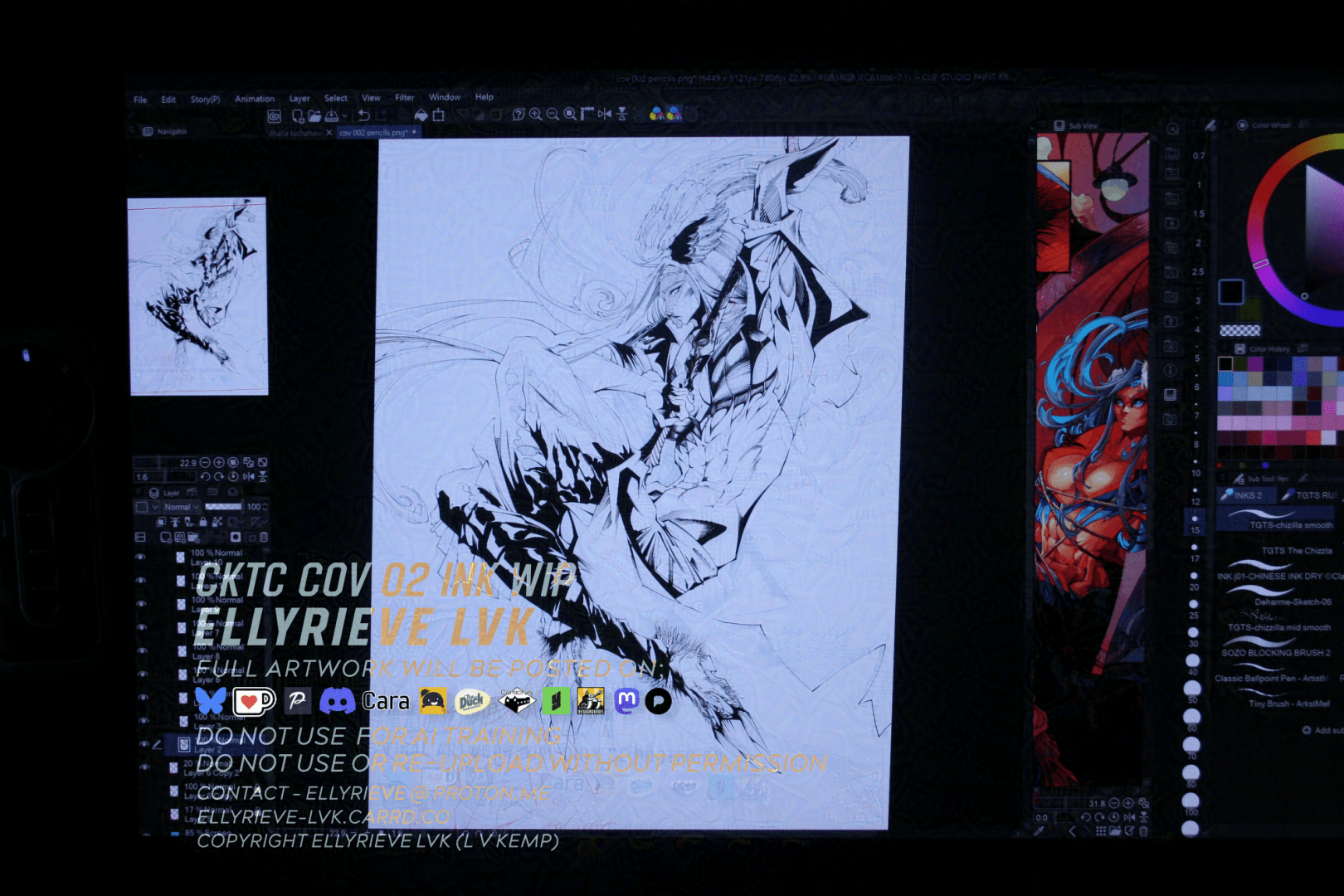
Task: Zoom out using the top toolbar magnifier
Action: pos(553,114)
